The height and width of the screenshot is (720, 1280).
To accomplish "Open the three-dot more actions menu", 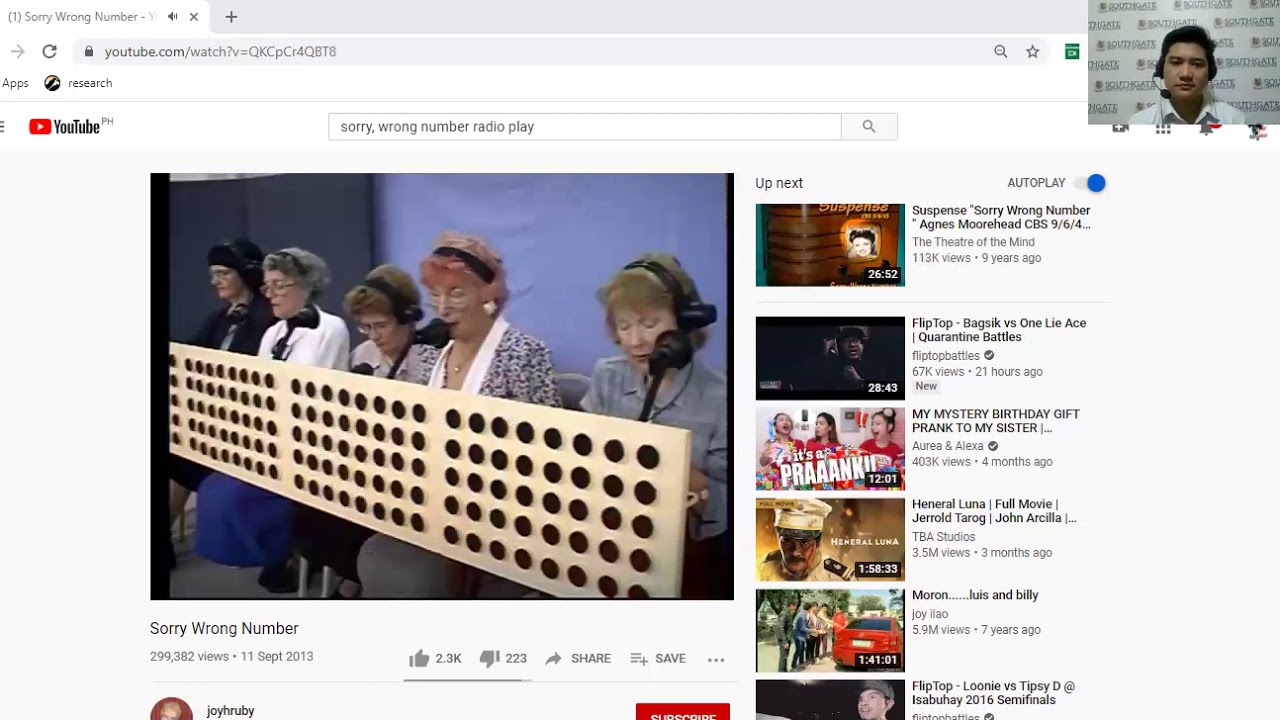I will pos(716,659).
